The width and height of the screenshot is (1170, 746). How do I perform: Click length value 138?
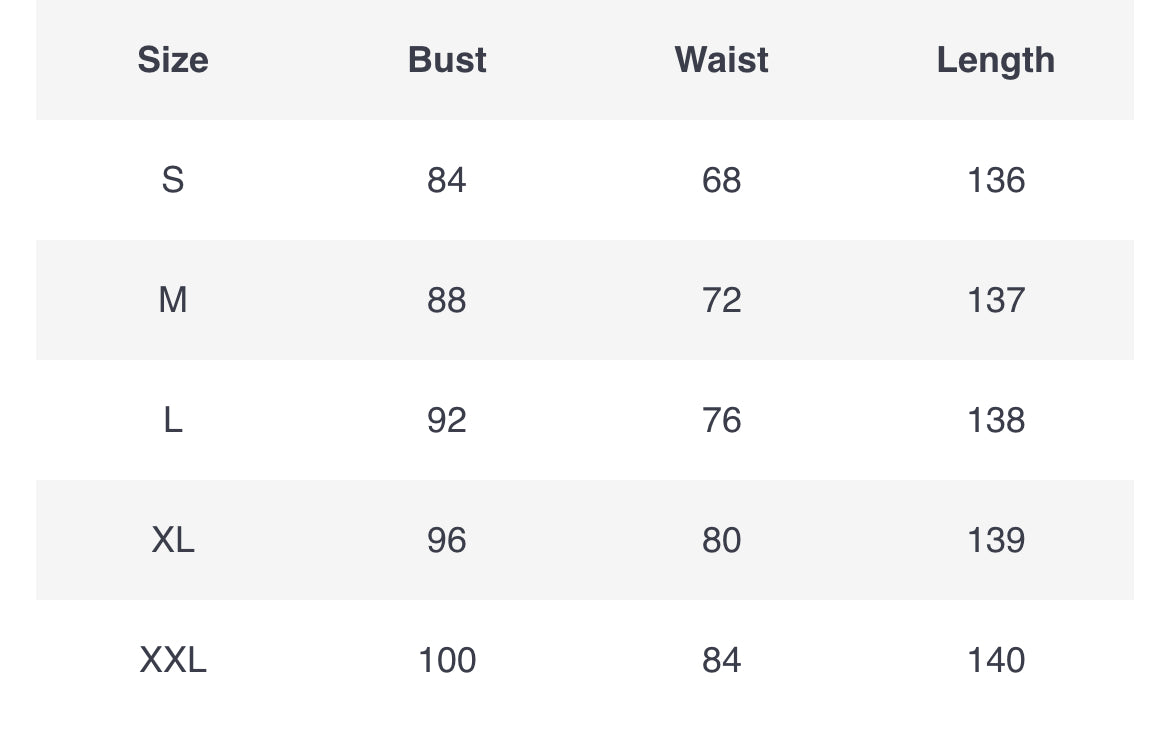coord(996,420)
